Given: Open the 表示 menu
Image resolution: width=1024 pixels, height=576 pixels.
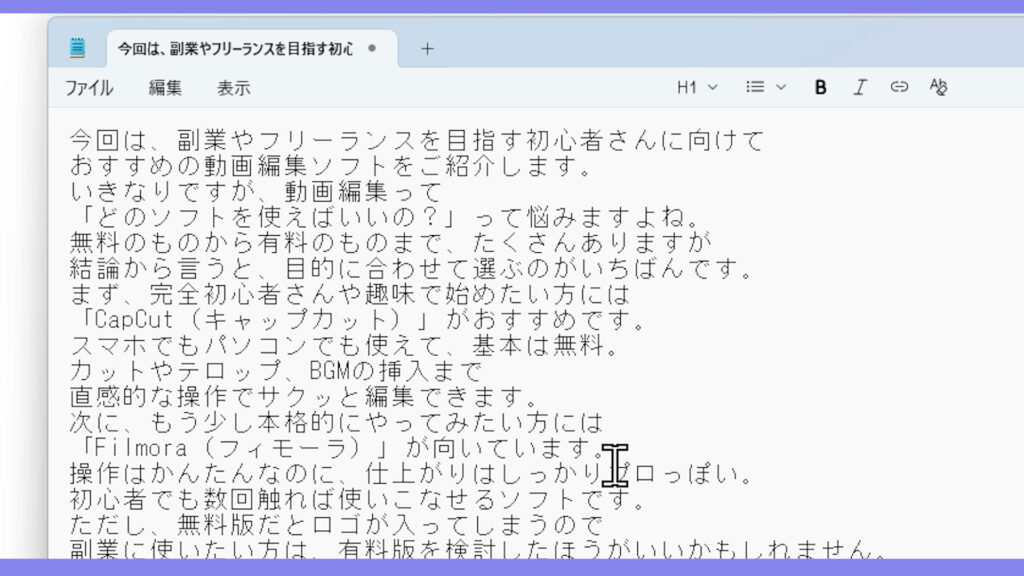Looking at the screenshot, I should pos(233,88).
